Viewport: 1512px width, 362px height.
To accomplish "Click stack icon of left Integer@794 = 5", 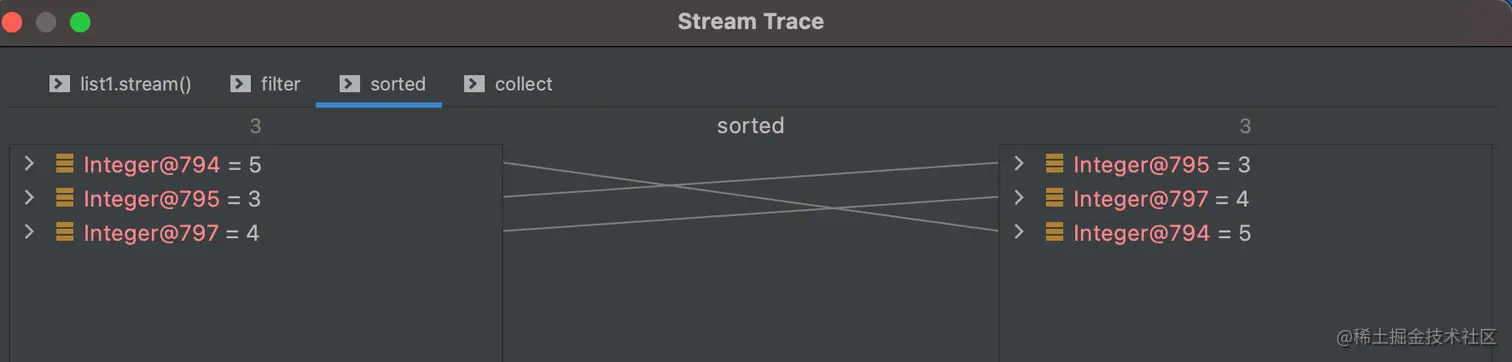I will (x=65, y=164).
